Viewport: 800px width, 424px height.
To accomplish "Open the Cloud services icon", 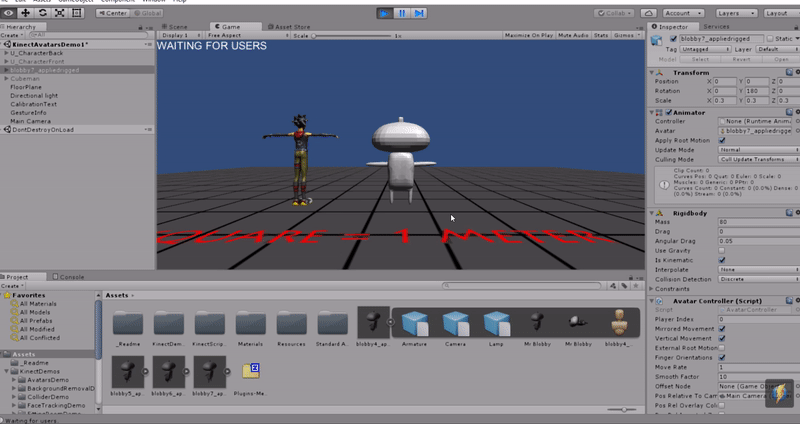I will pos(648,13).
